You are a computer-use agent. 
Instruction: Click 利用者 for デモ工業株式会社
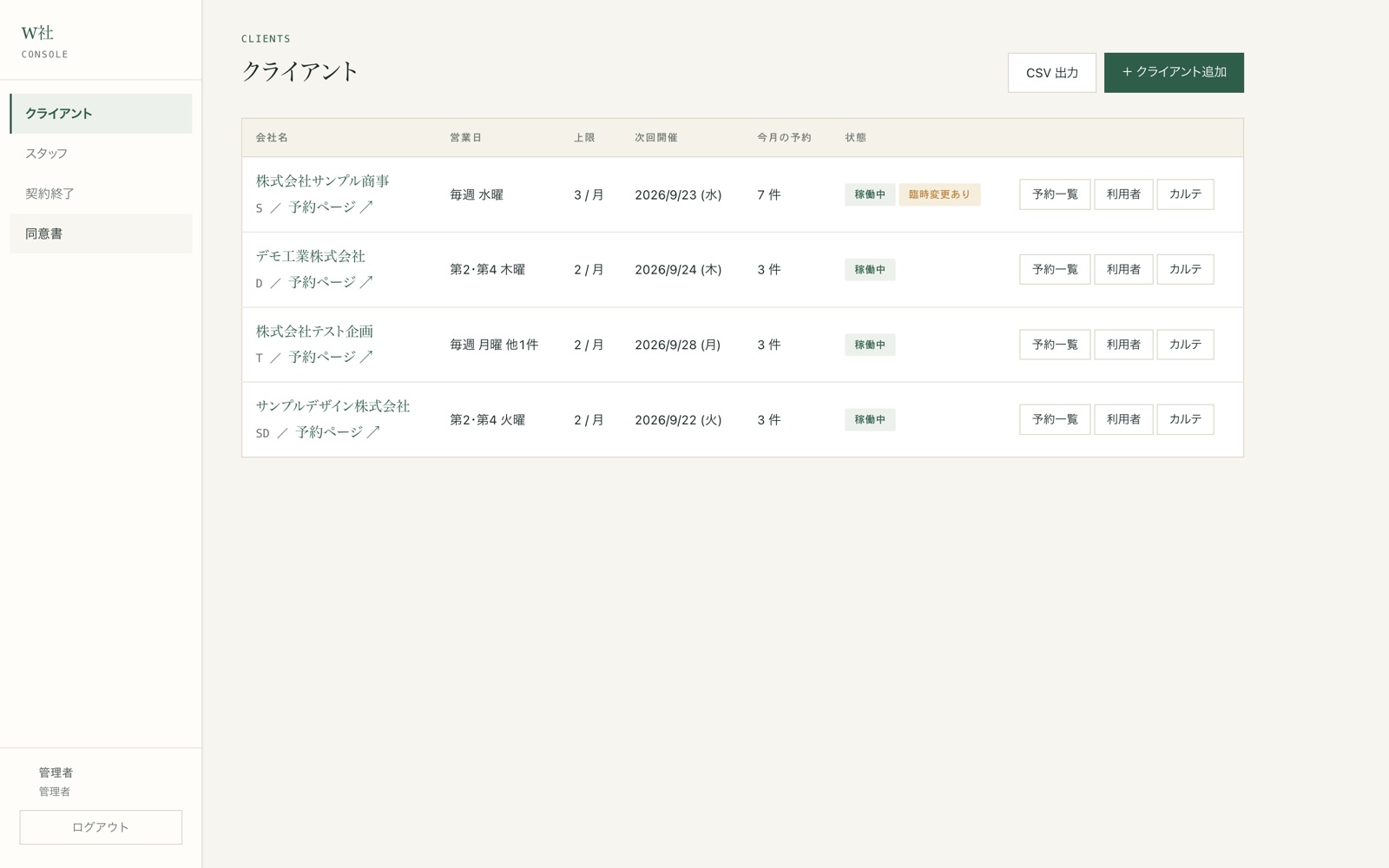1123,269
